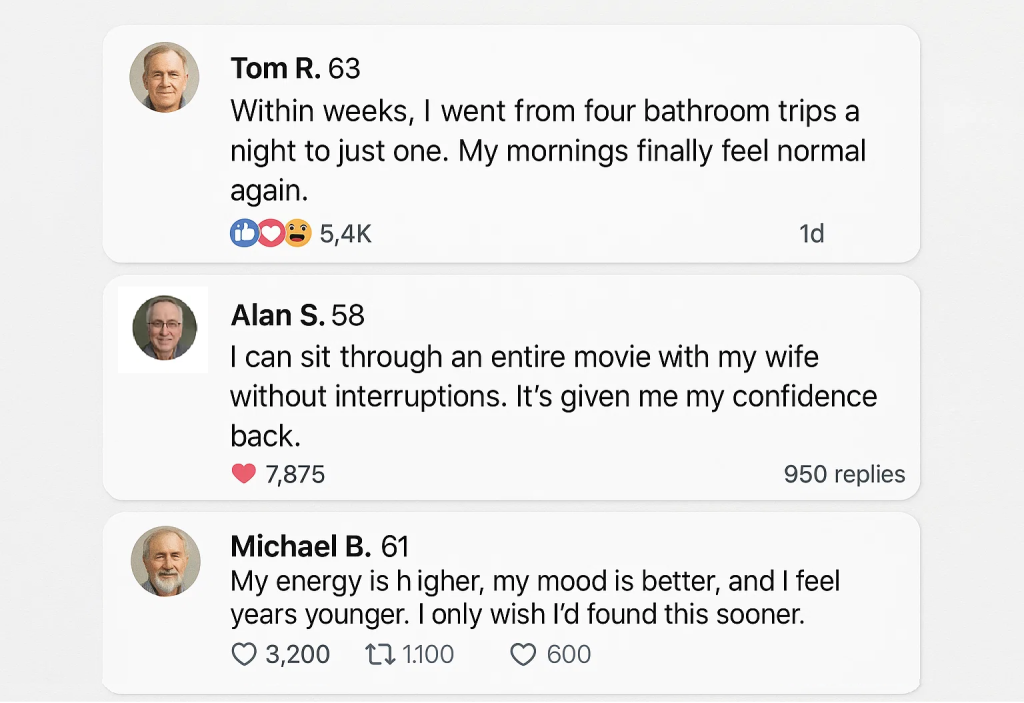1024x703 pixels.
Task: Open Tom R.'s profile picture
Action: [x=165, y=77]
